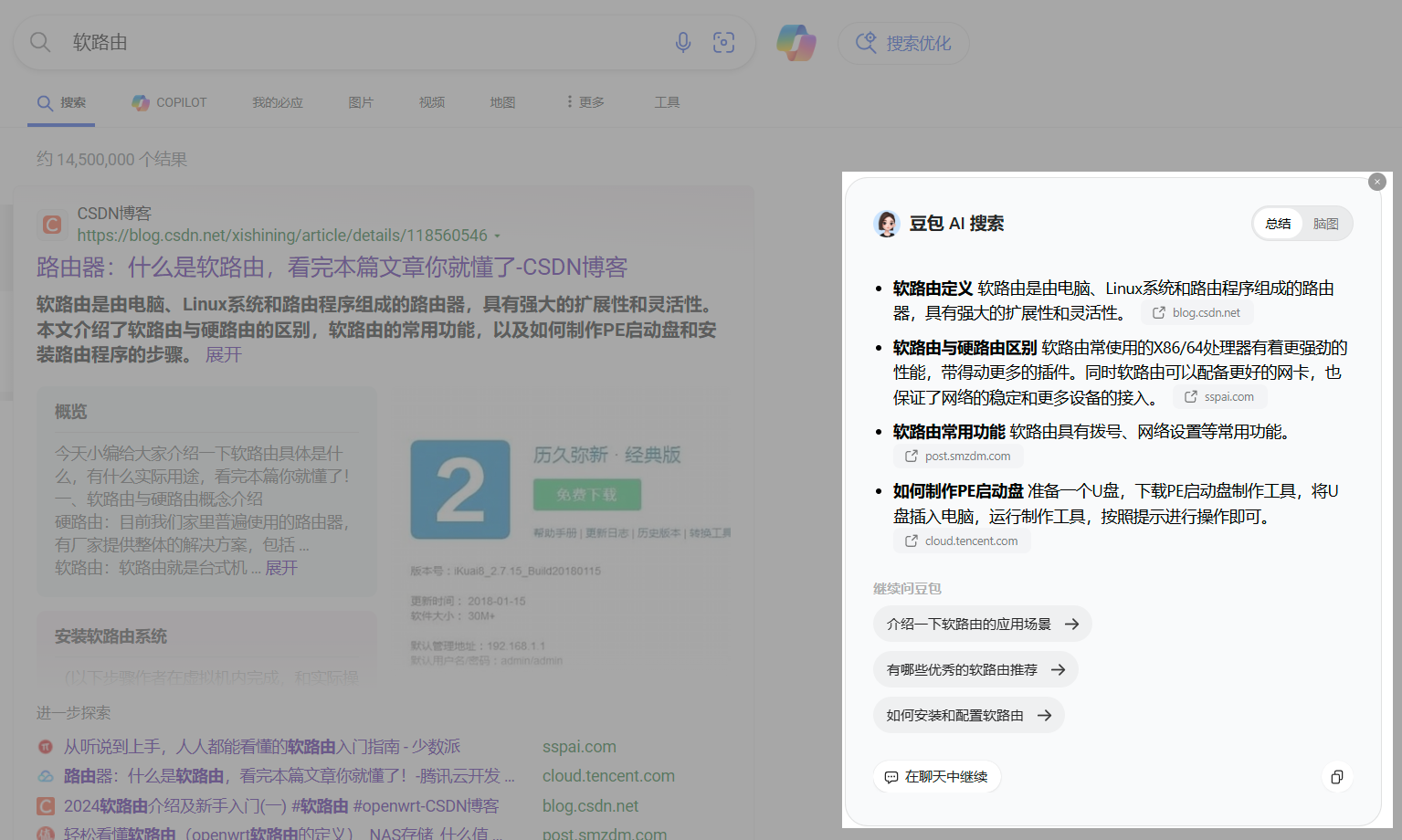Click the 搜索优化 button

[903, 43]
